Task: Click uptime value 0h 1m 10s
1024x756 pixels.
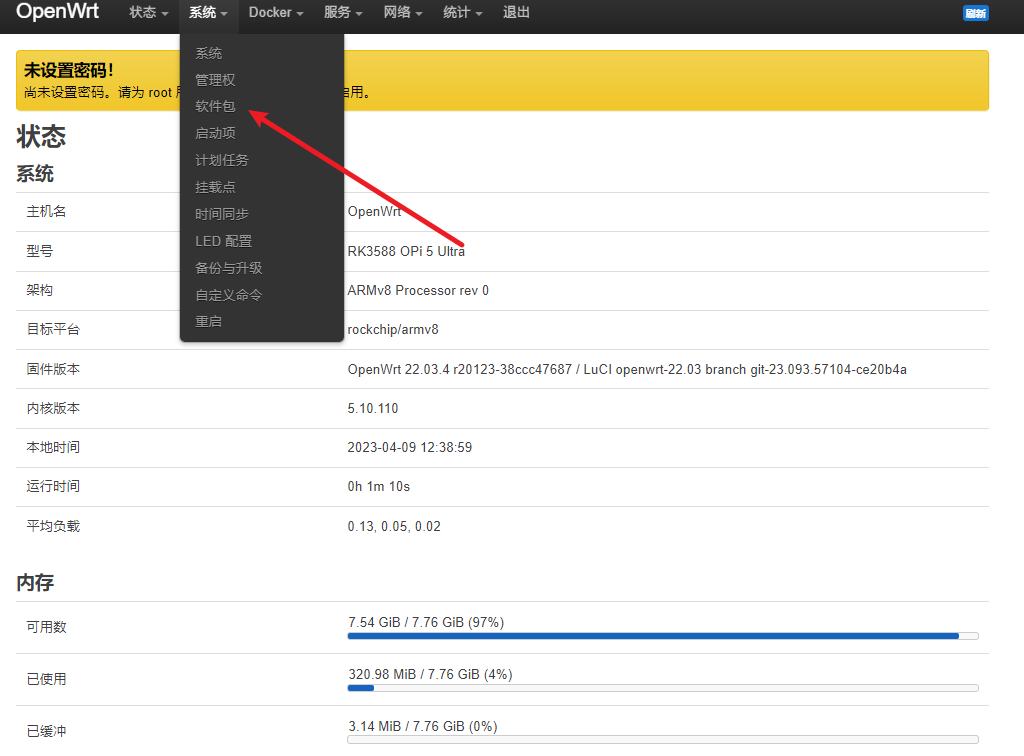Action: 379,486
